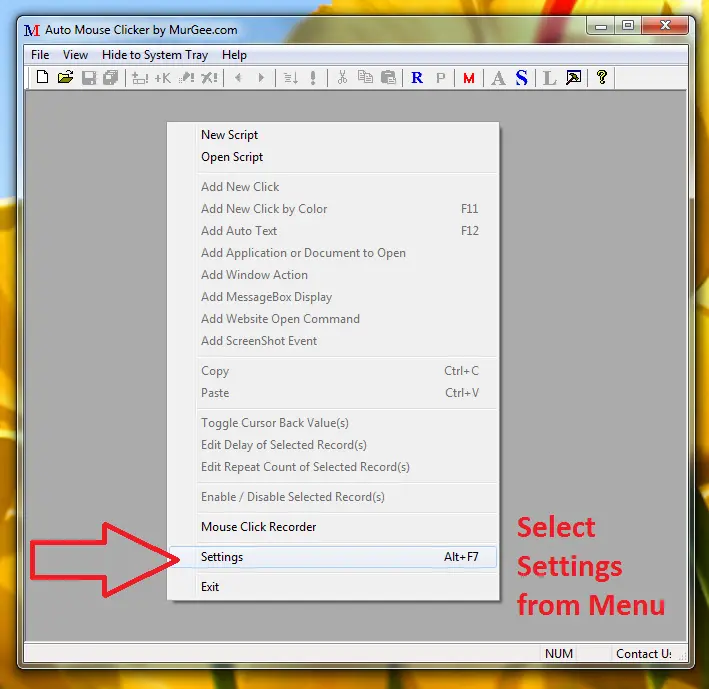
Task: Click the Paste clipboard toolbar icon
Action: [x=388, y=78]
